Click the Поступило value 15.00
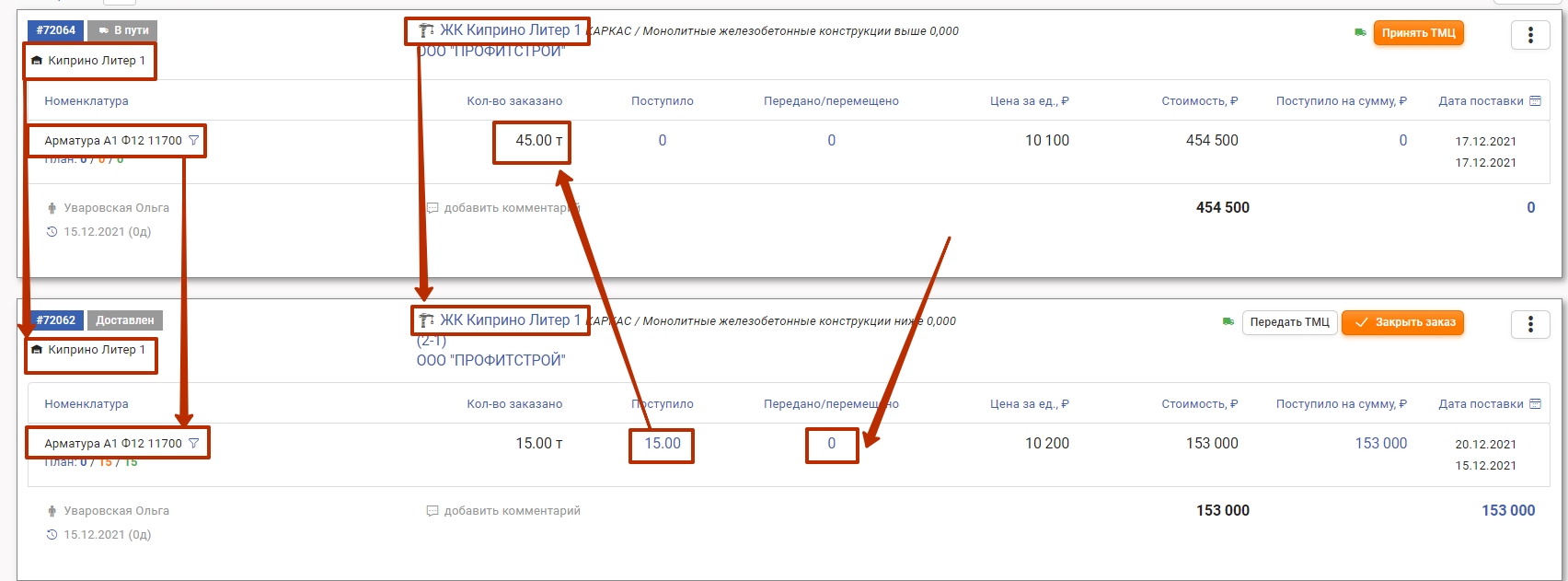 point(663,444)
